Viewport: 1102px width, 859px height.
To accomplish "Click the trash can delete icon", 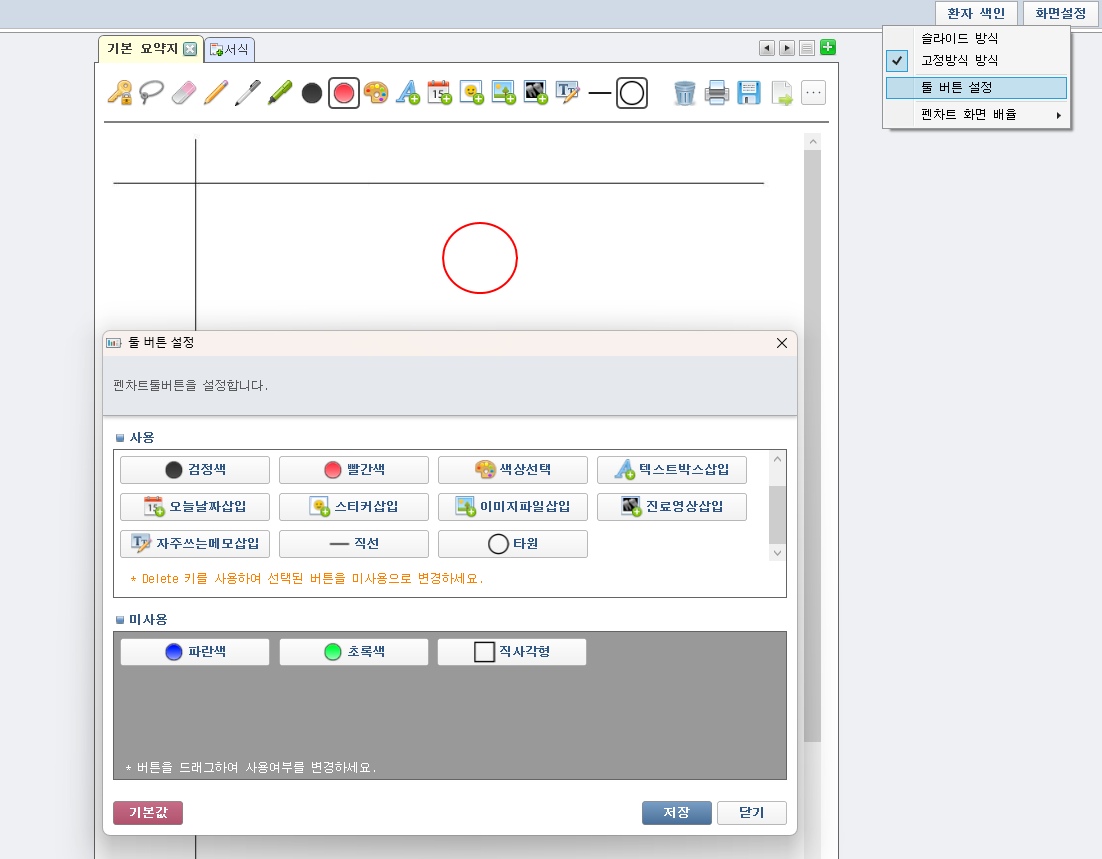I will tap(684, 93).
